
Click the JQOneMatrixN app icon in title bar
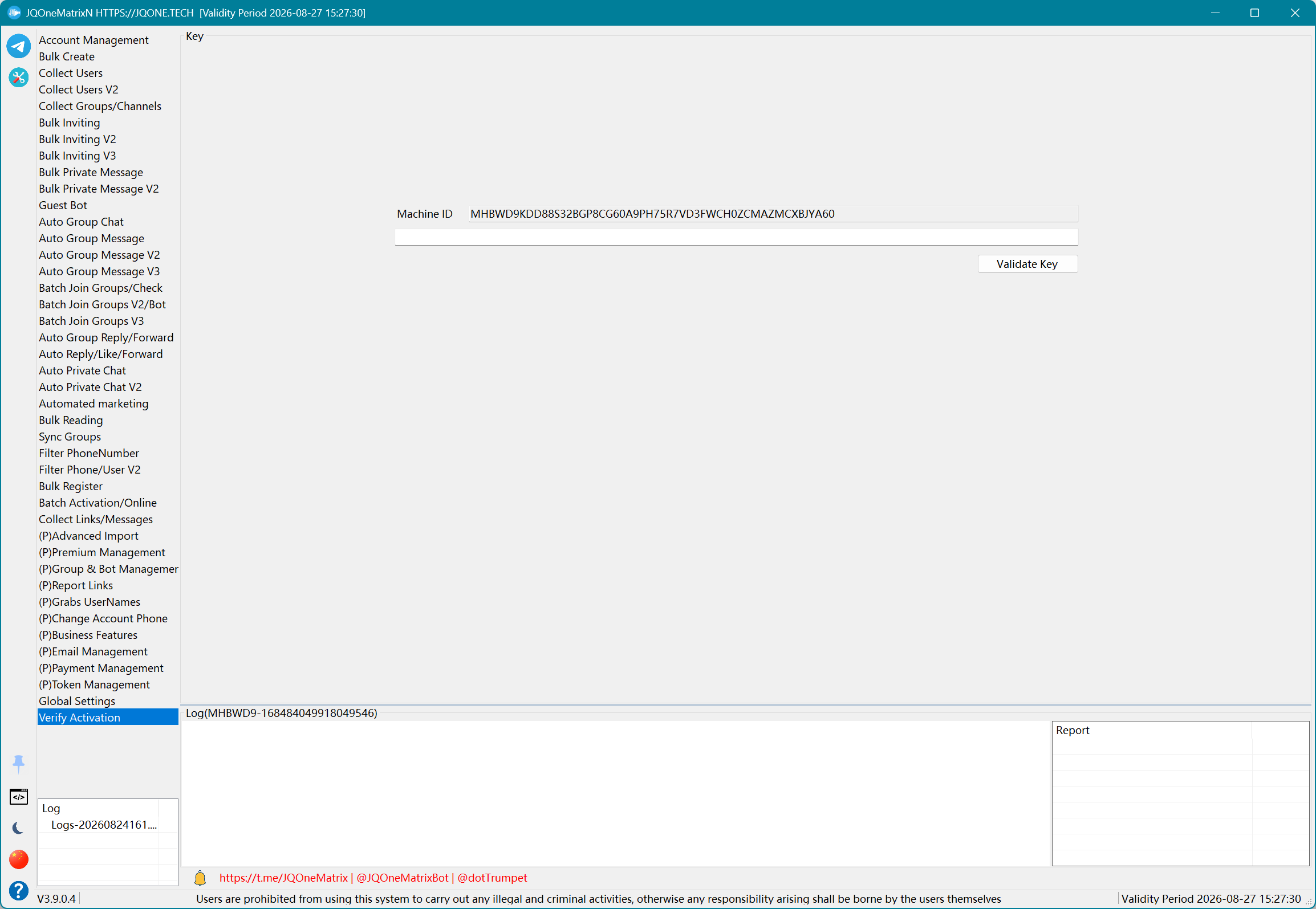(14, 13)
